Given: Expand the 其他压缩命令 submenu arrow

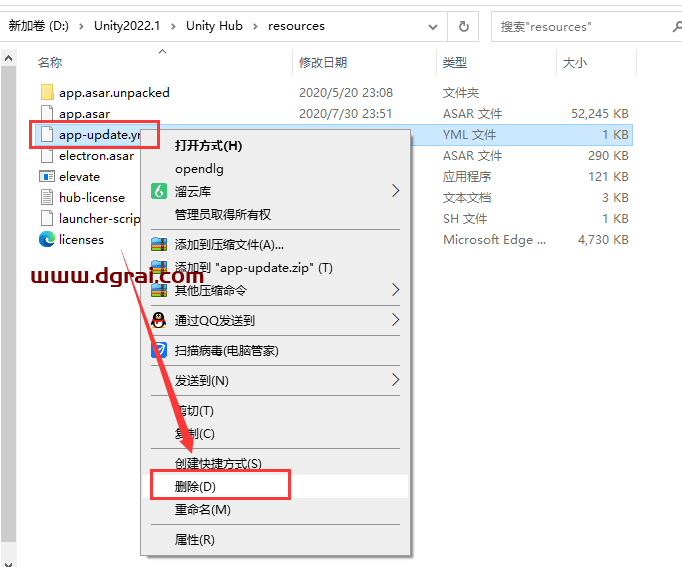Looking at the screenshot, I should click(x=395, y=289).
